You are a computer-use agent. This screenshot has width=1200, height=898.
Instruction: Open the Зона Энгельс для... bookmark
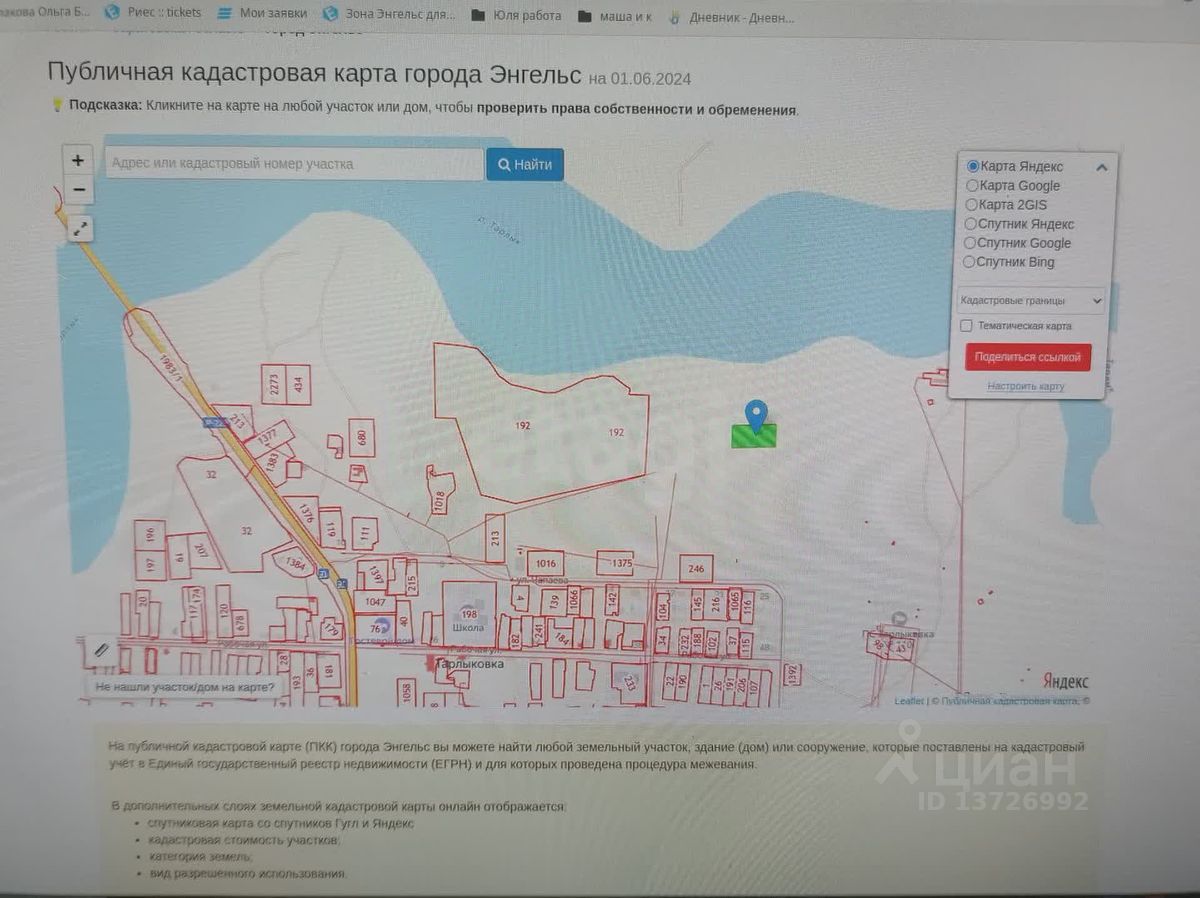(388, 15)
